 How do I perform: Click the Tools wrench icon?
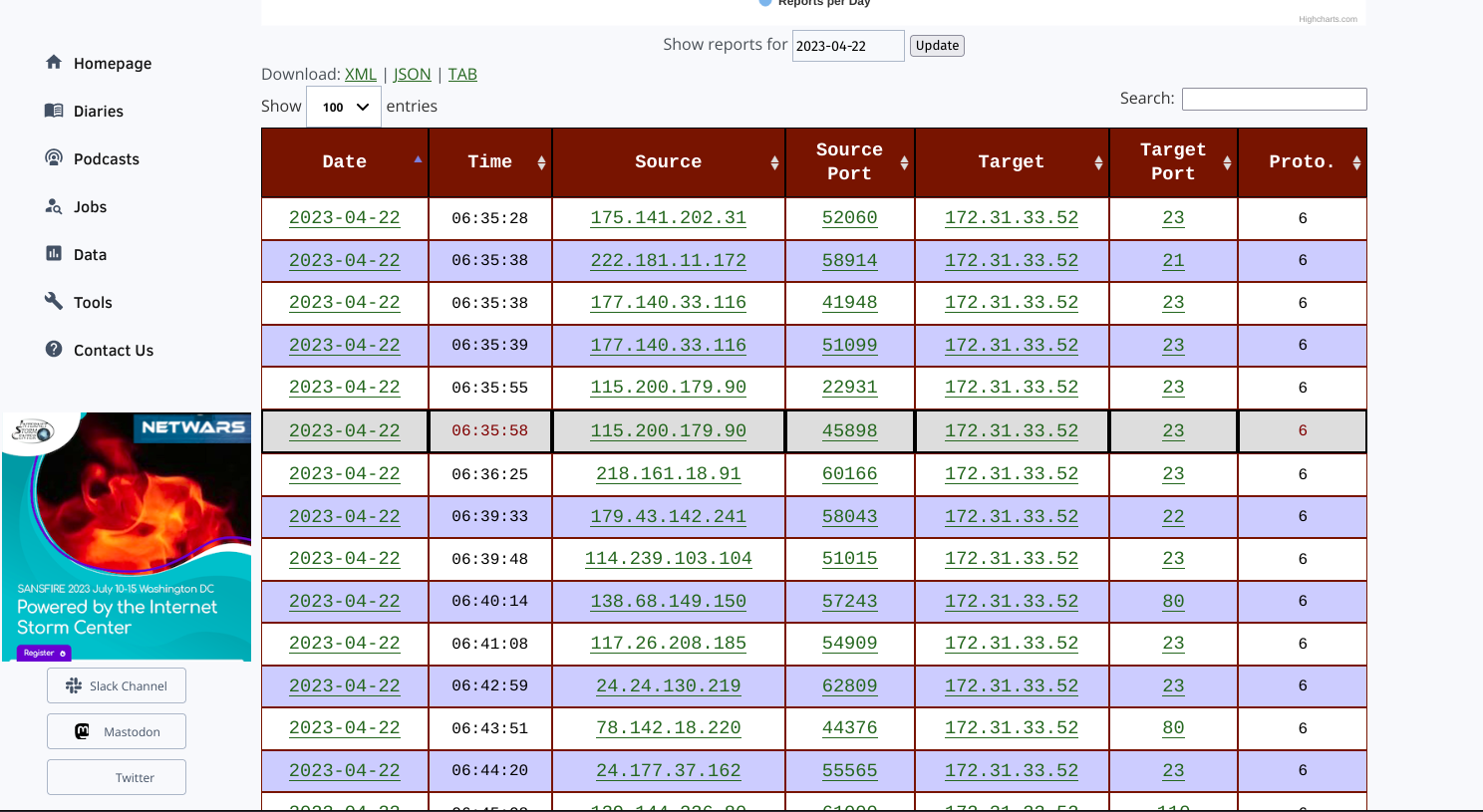(x=54, y=301)
